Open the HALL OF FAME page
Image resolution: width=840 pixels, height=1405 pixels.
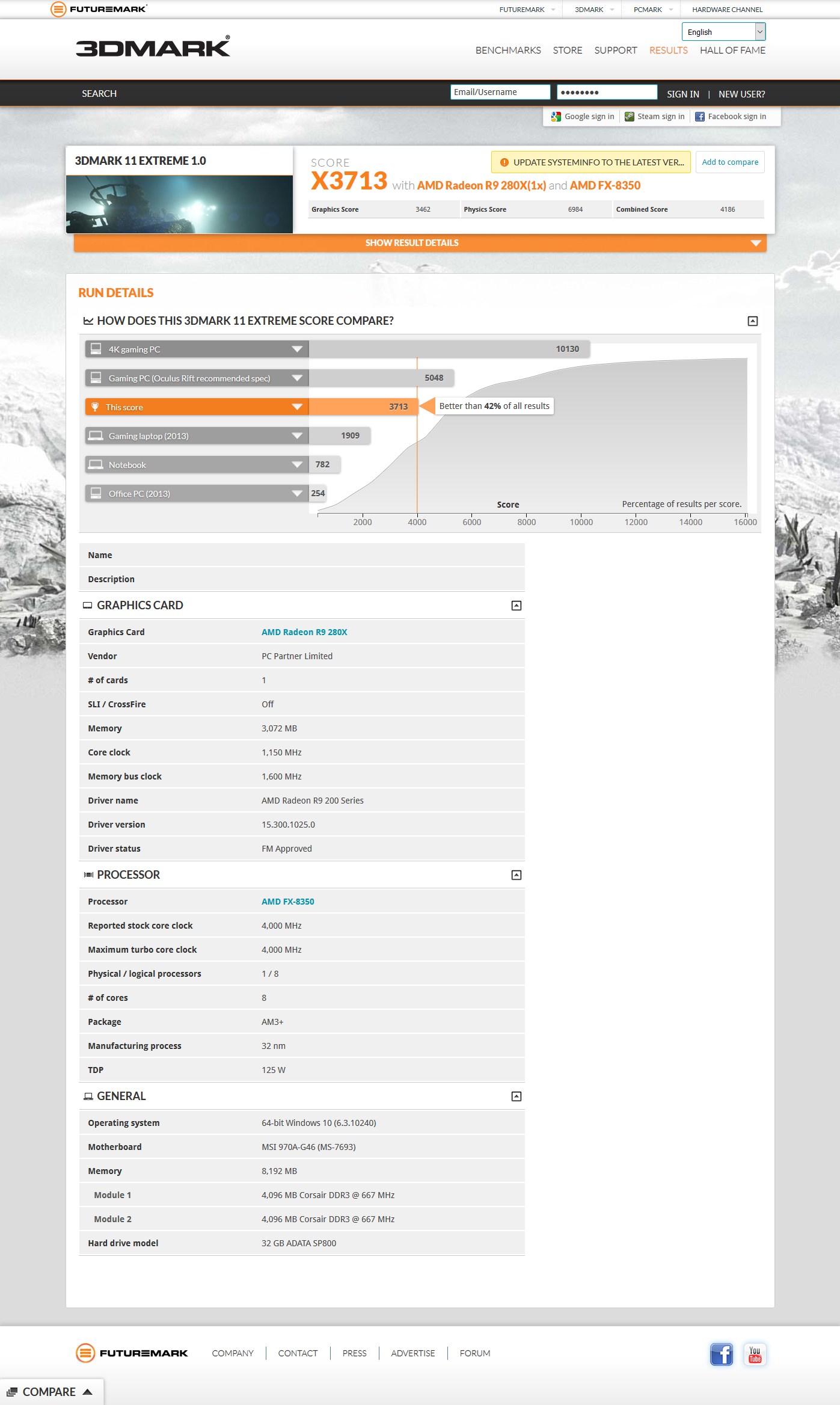[x=732, y=51]
